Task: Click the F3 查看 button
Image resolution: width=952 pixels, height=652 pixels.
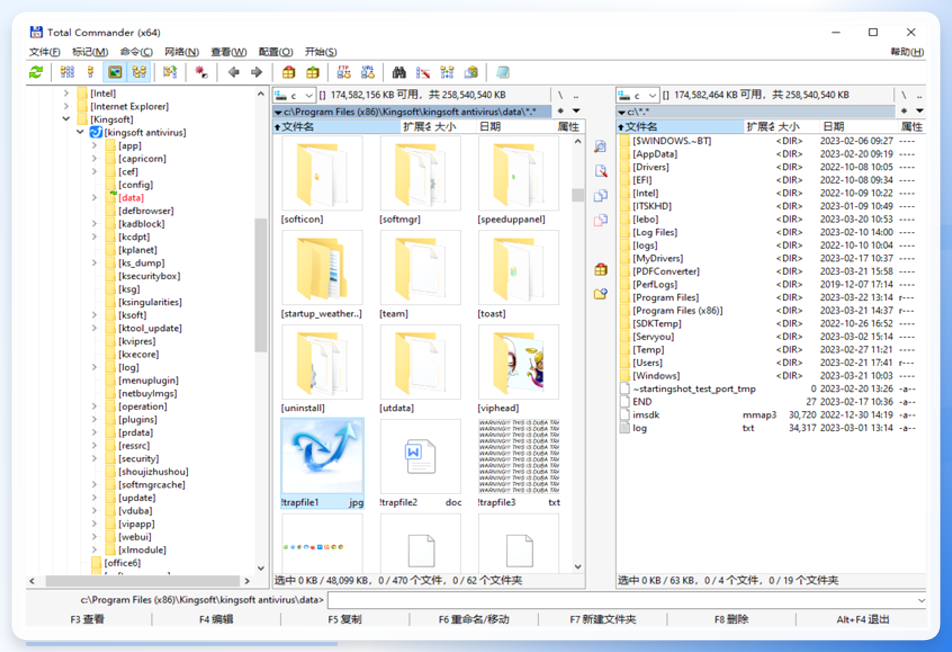Action: (x=87, y=619)
